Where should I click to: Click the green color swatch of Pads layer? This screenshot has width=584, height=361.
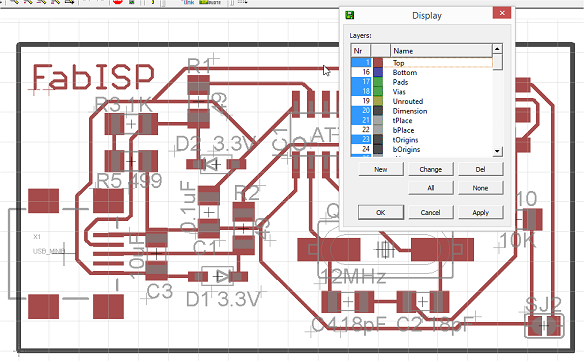click(378, 82)
